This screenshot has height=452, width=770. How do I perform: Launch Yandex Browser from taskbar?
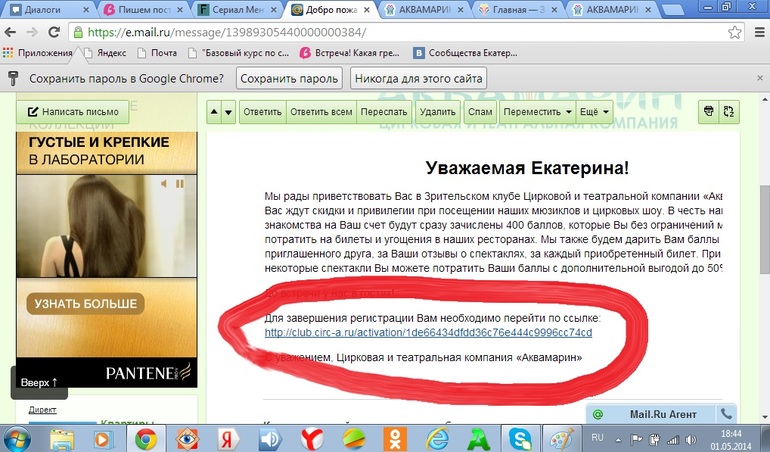pyautogui.click(x=312, y=439)
